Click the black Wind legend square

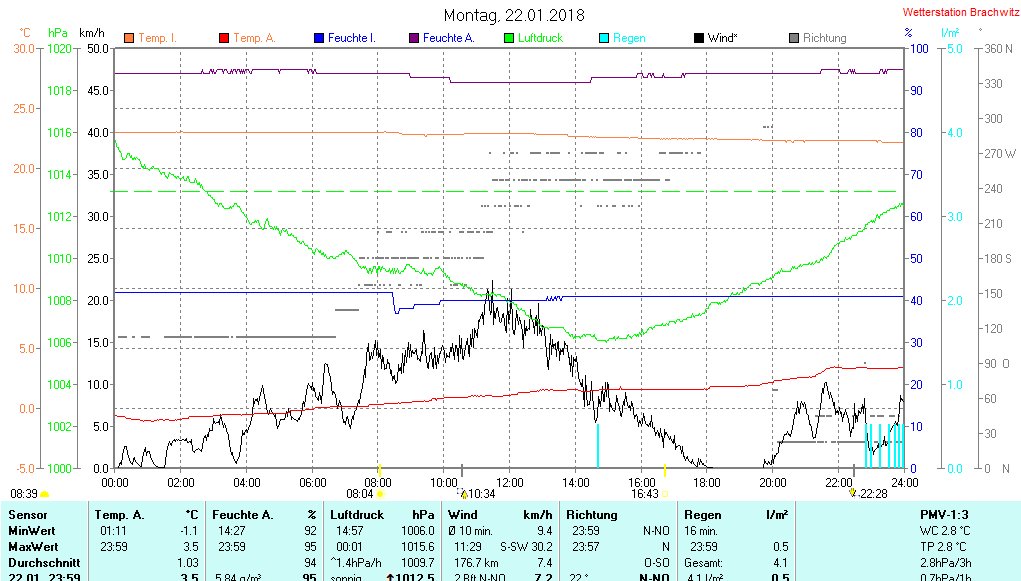pos(698,38)
